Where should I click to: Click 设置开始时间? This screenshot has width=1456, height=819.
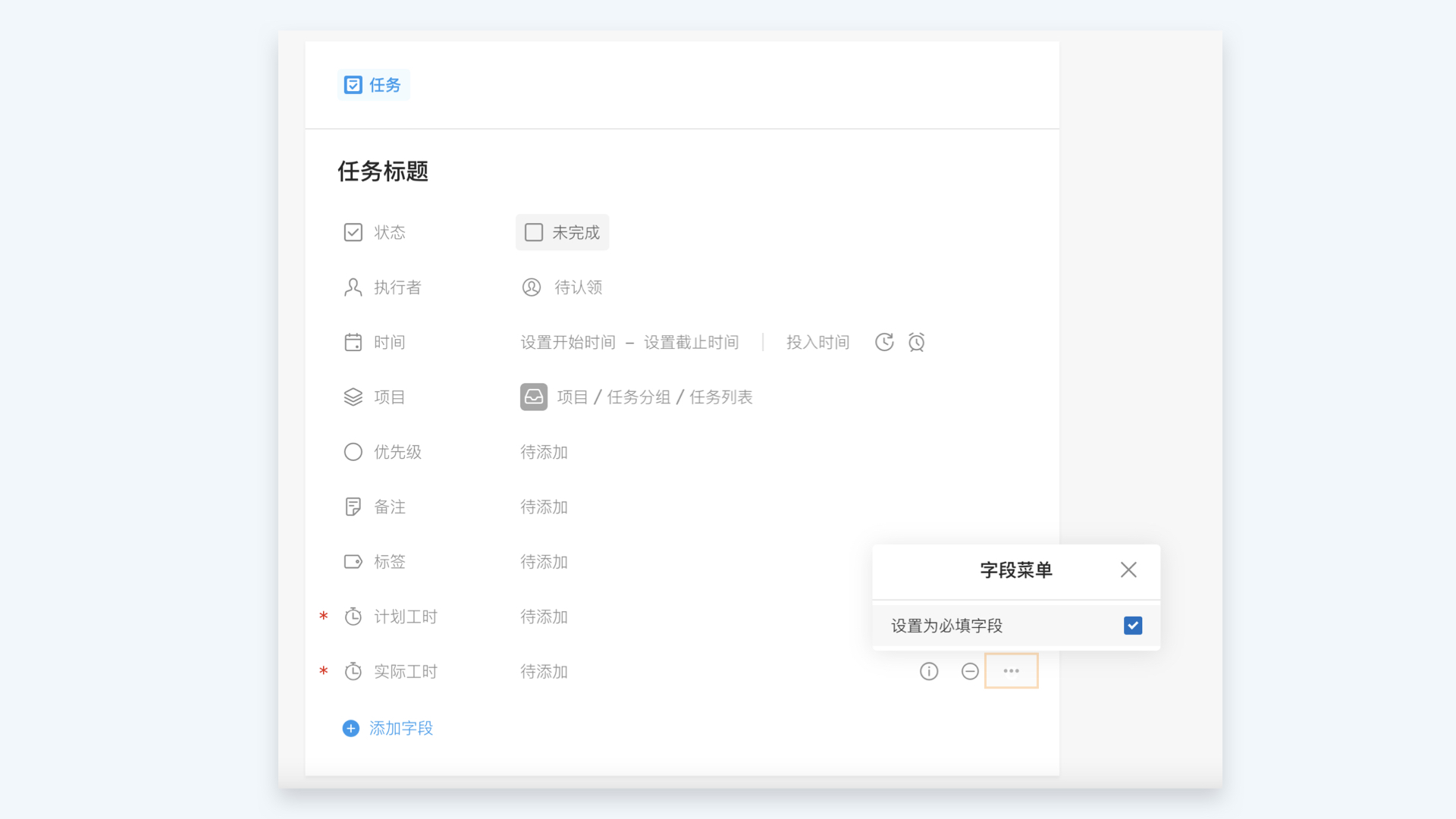tap(568, 342)
